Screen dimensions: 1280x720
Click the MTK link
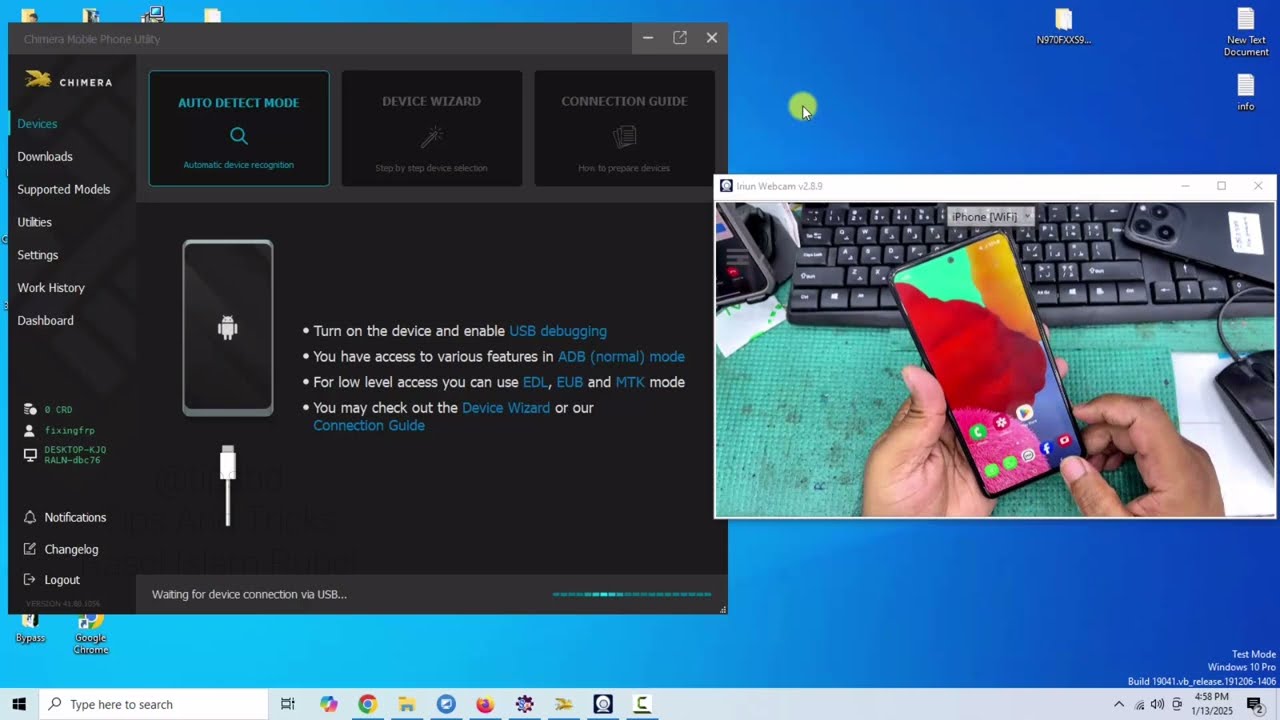[x=630, y=382]
